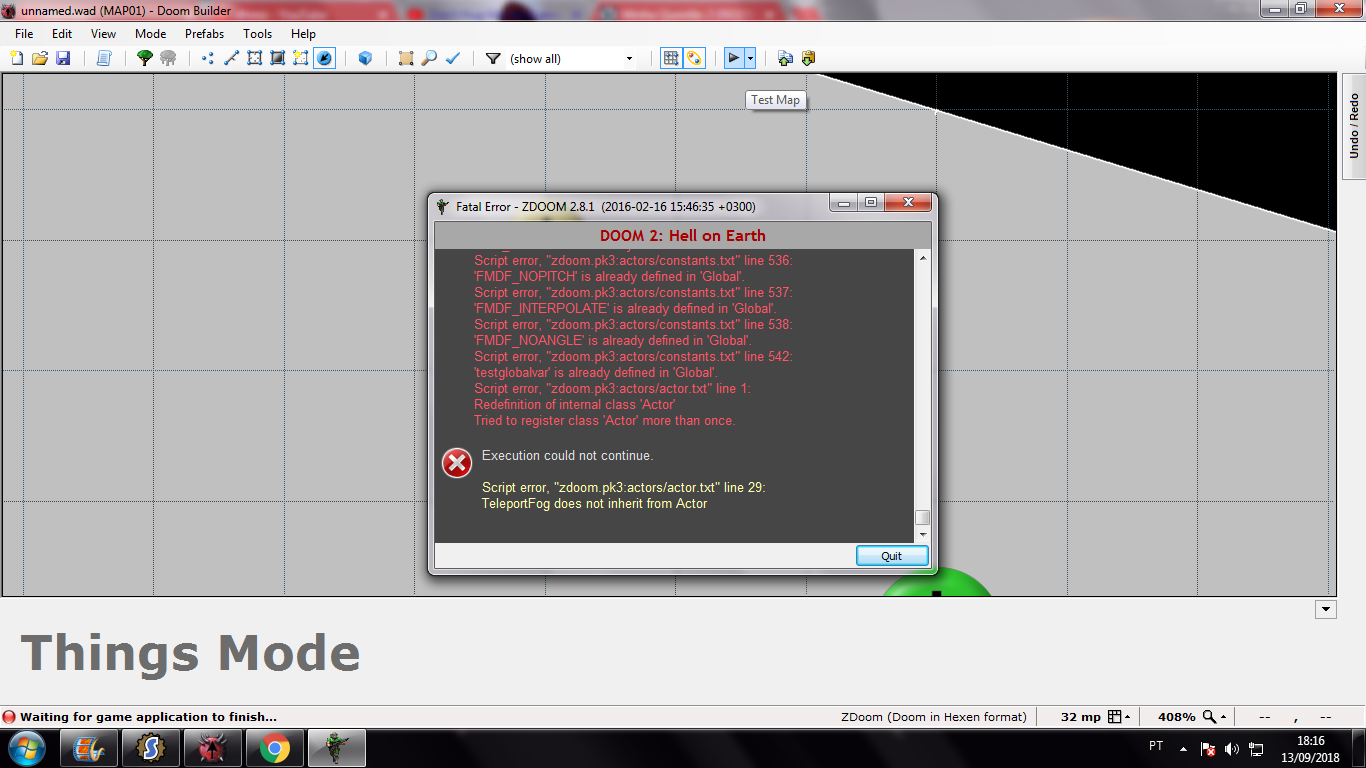Open the Prefabs menu

coord(204,33)
